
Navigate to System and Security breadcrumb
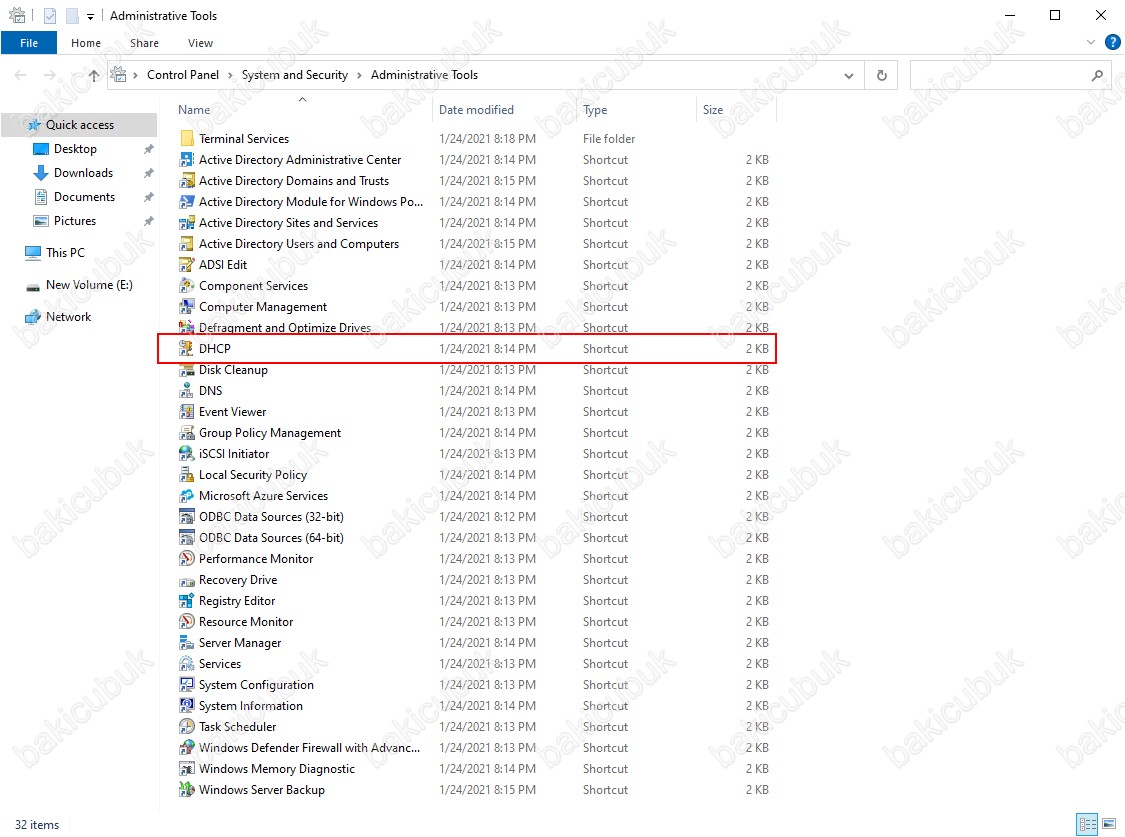pyautogui.click(x=295, y=75)
